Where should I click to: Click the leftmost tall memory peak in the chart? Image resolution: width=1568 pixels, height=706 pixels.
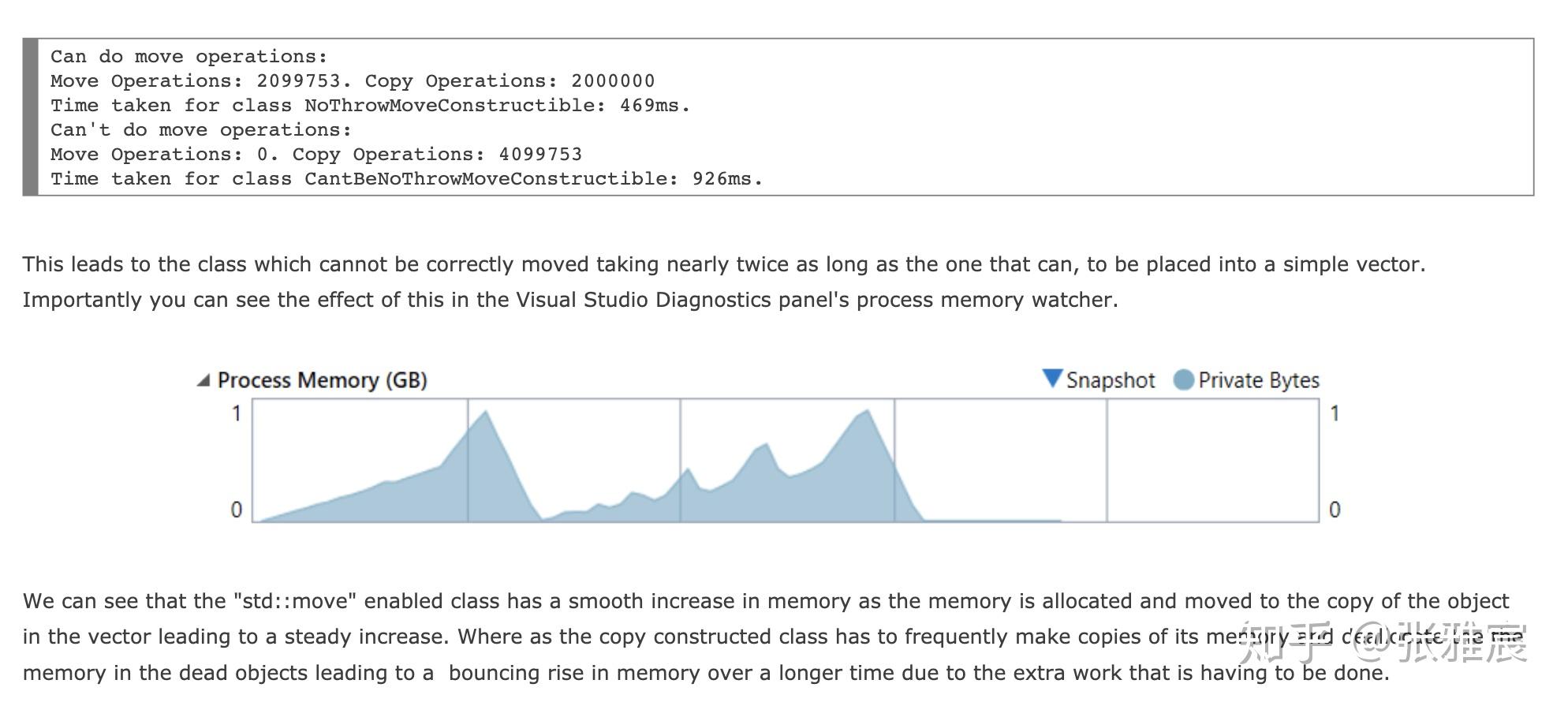coord(485,414)
